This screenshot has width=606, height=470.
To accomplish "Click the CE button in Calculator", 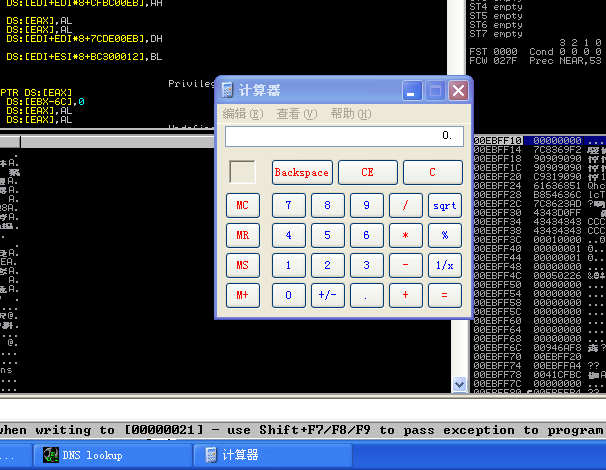I will (x=368, y=172).
